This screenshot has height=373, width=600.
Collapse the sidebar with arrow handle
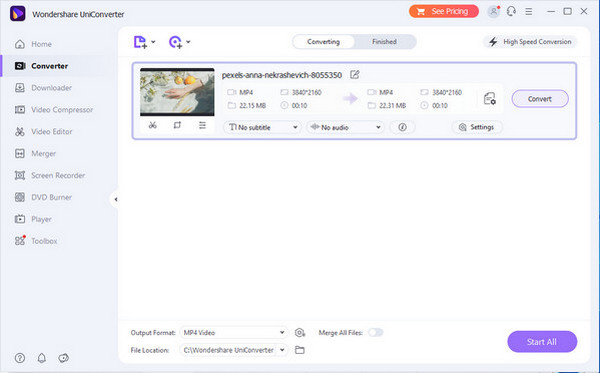point(115,199)
